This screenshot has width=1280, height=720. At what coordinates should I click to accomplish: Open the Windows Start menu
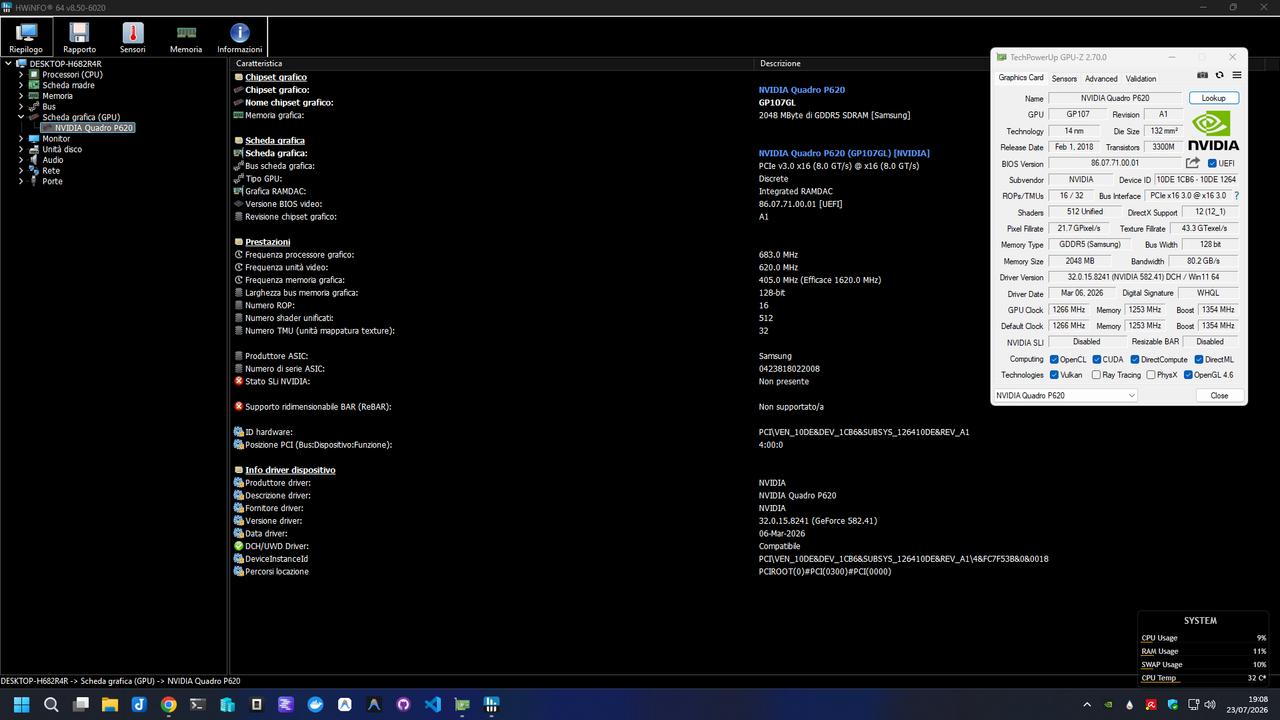coord(21,704)
